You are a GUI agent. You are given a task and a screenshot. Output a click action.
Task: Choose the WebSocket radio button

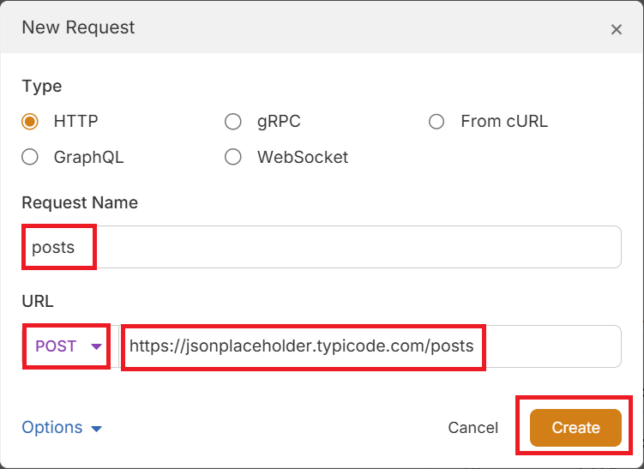coord(233,157)
